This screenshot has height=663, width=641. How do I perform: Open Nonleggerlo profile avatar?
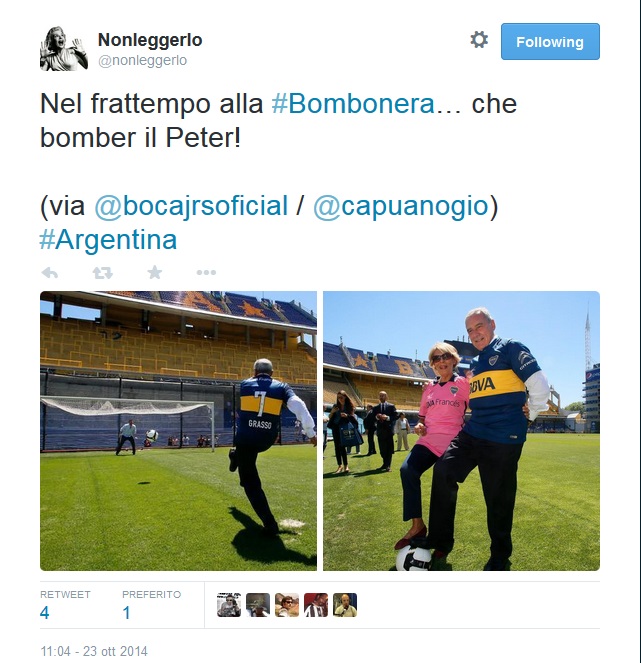click(64, 49)
